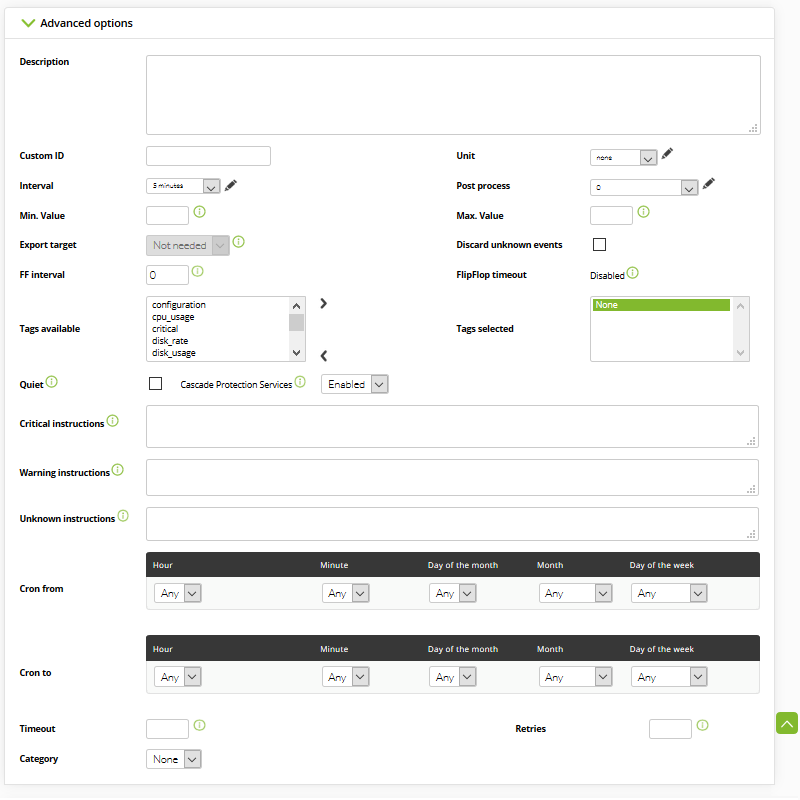Viewport: 800px width, 800px height.
Task: Tick the Quiet checkbox
Action: click(x=156, y=383)
